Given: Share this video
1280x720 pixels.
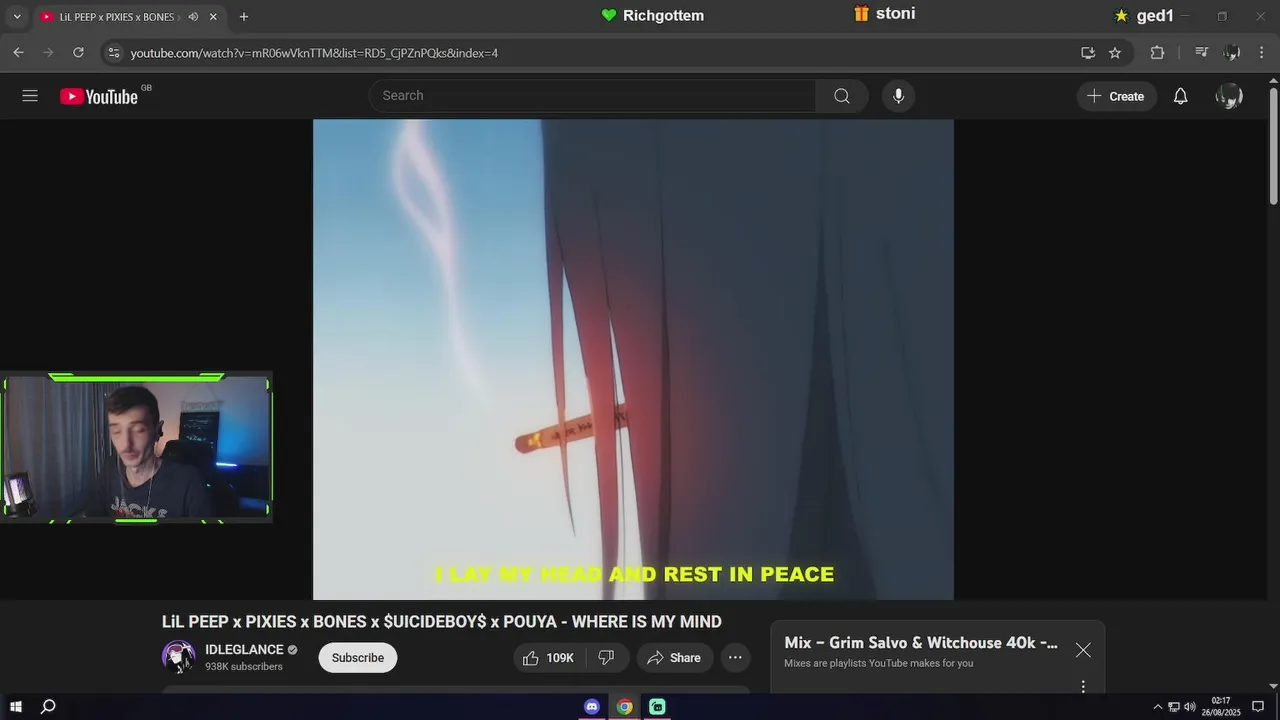Looking at the screenshot, I should [x=674, y=657].
